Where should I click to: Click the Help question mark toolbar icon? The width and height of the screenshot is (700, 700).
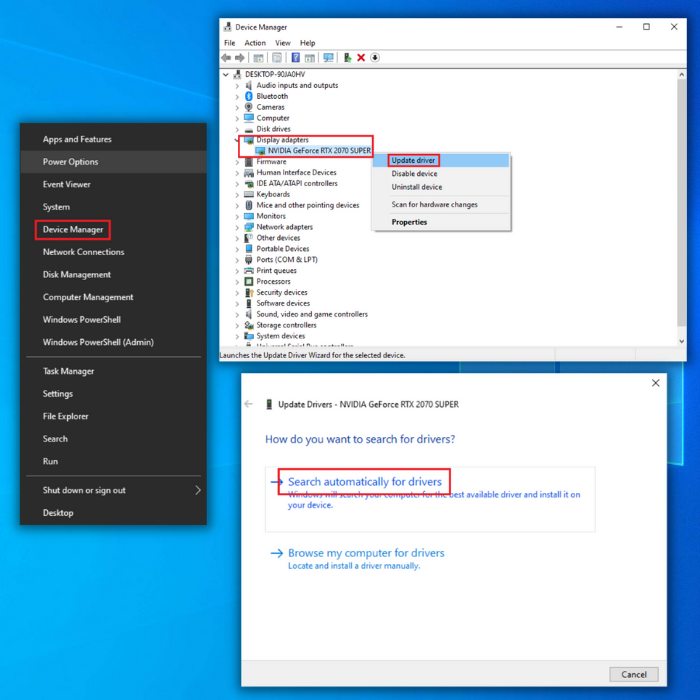click(296, 58)
